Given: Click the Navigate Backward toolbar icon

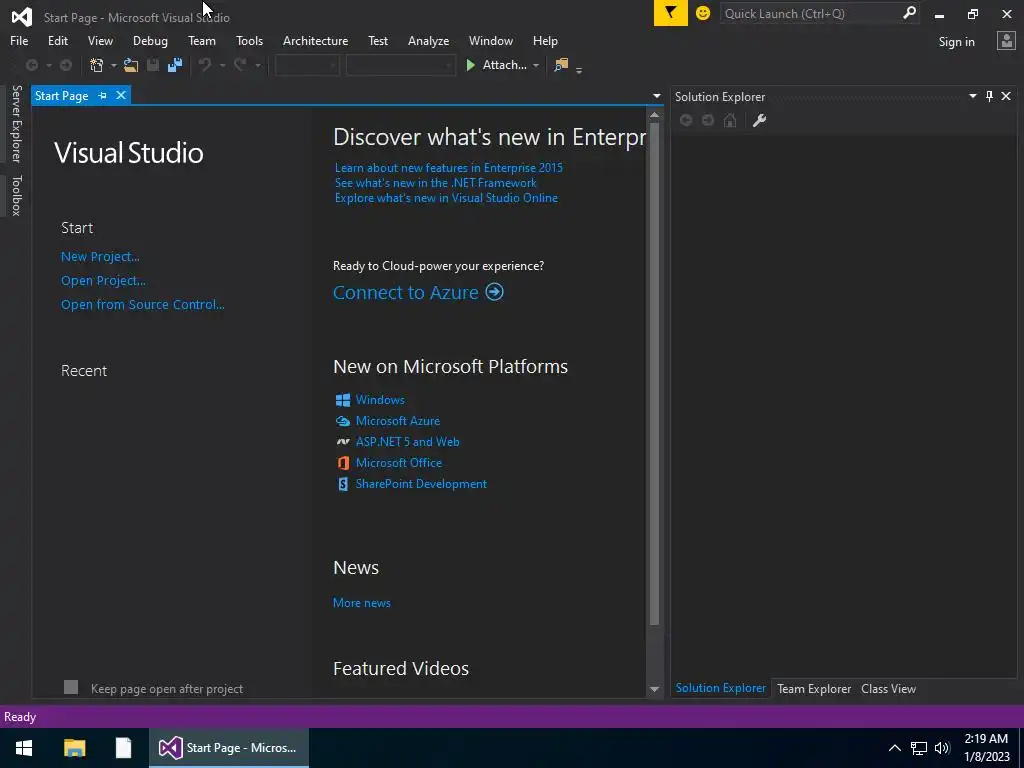Looking at the screenshot, I should (x=31, y=65).
